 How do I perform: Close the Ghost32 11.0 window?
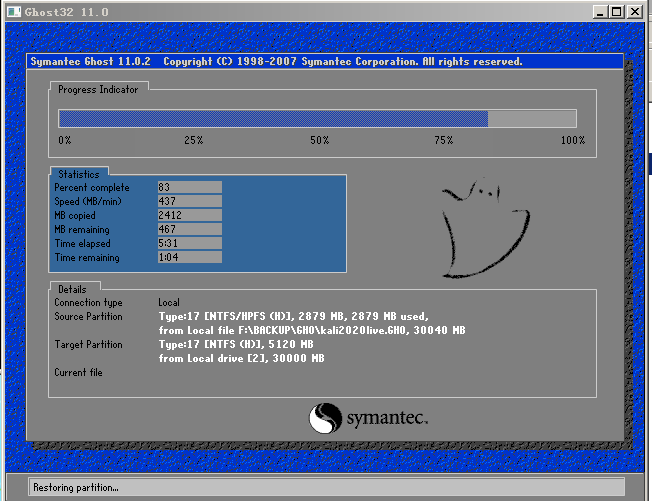635,12
